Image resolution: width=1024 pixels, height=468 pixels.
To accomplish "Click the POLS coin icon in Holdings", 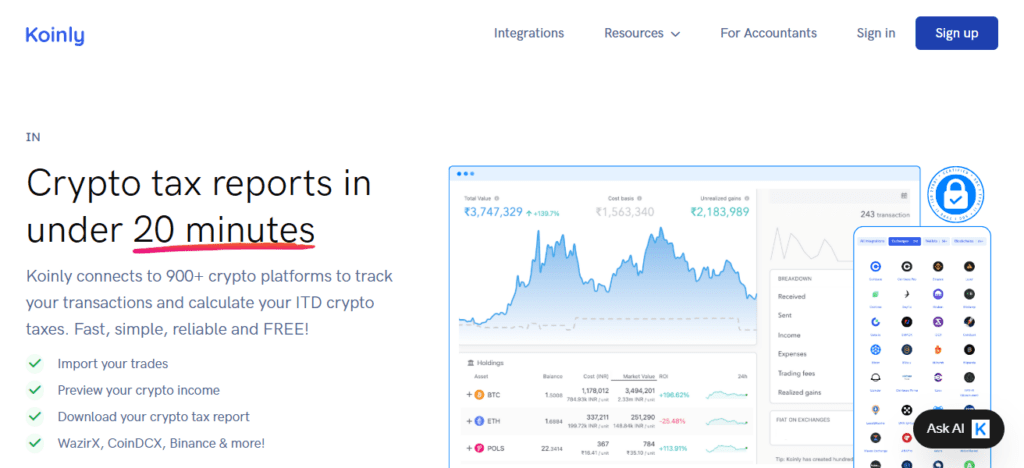I will pos(479,448).
